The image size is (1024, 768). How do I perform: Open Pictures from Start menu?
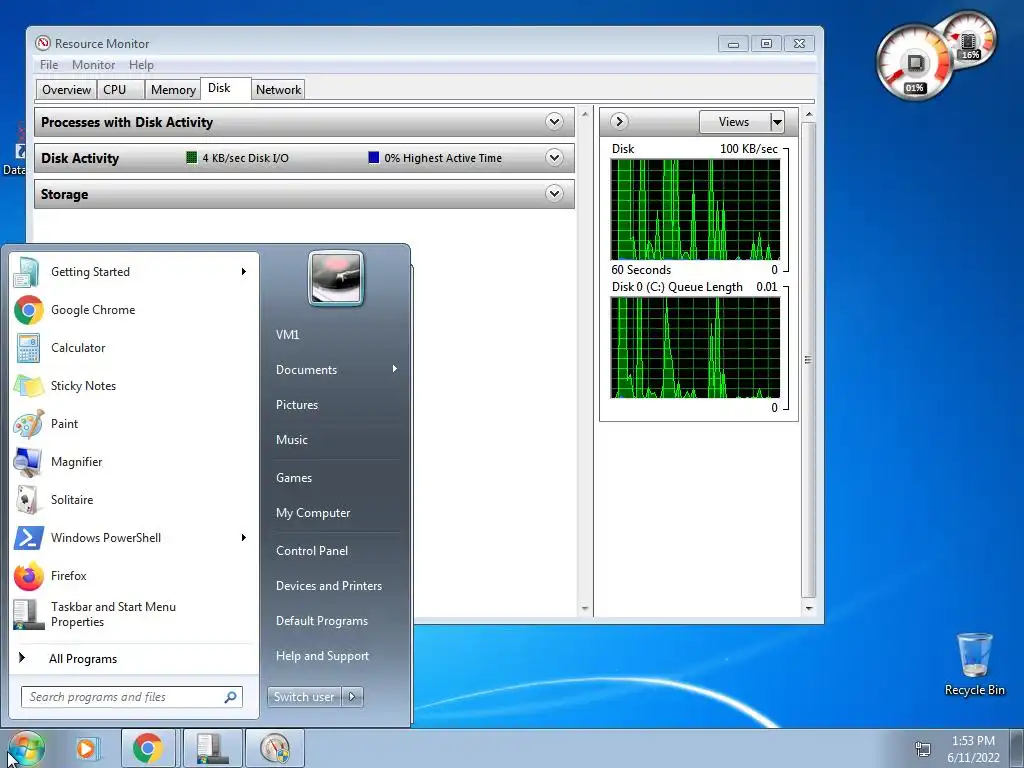[x=296, y=404]
